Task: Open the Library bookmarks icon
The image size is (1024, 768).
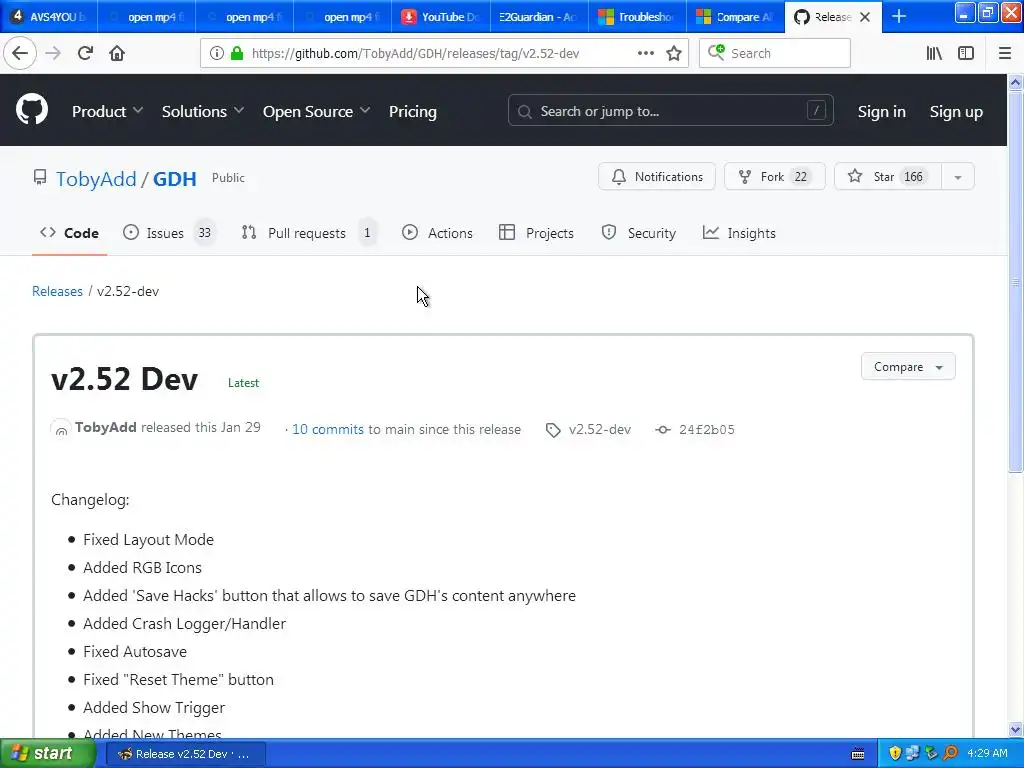Action: tap(934, 53)
